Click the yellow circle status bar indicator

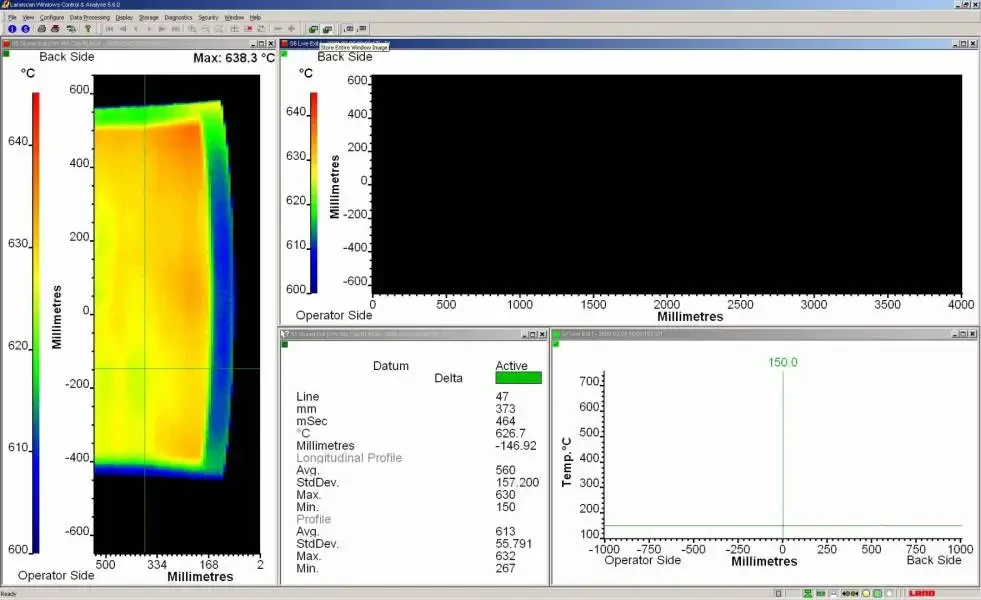pyautogui.click(x=866, y=594)
